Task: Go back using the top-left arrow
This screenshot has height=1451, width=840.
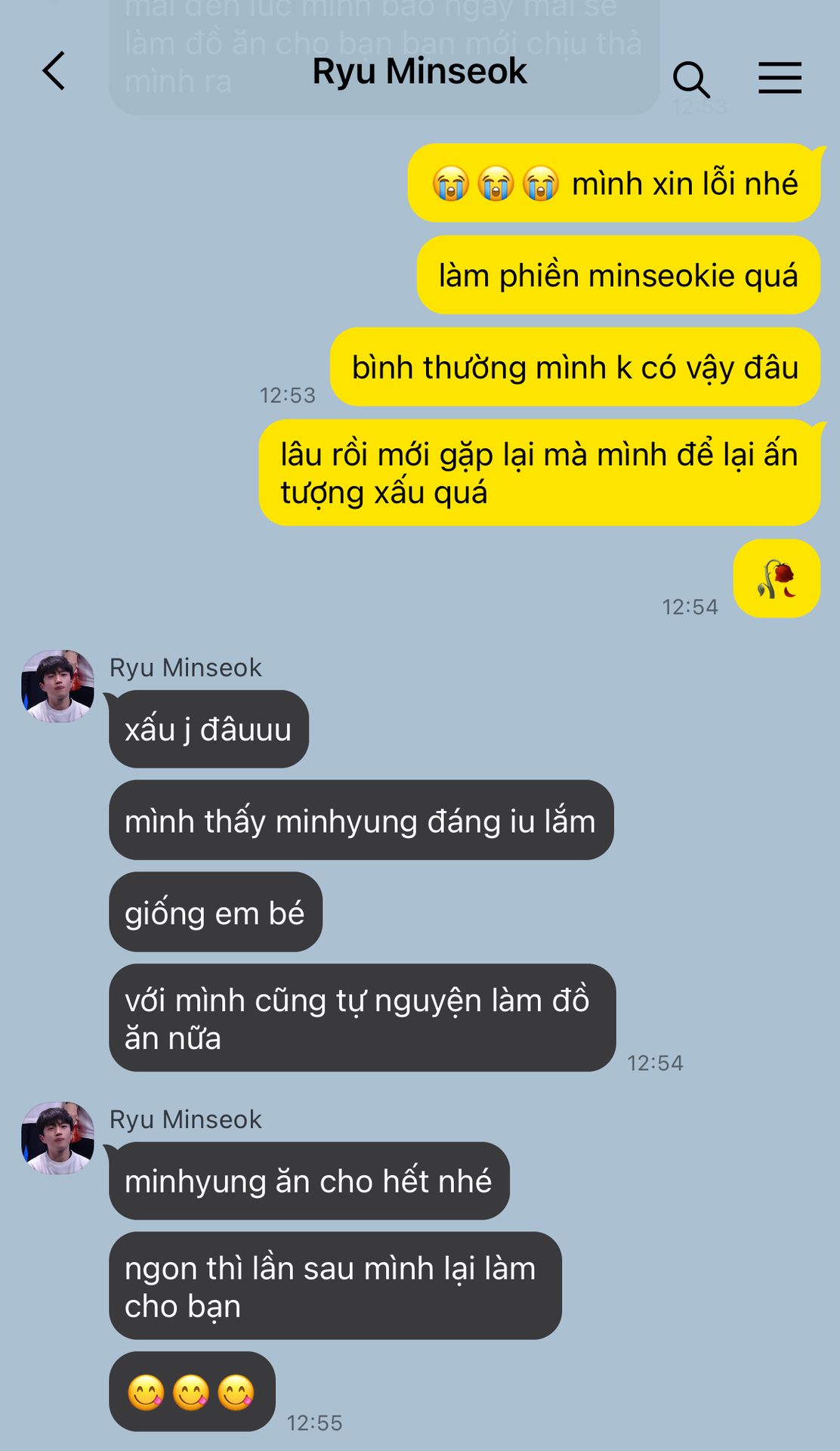Action: tap(54, 71)
